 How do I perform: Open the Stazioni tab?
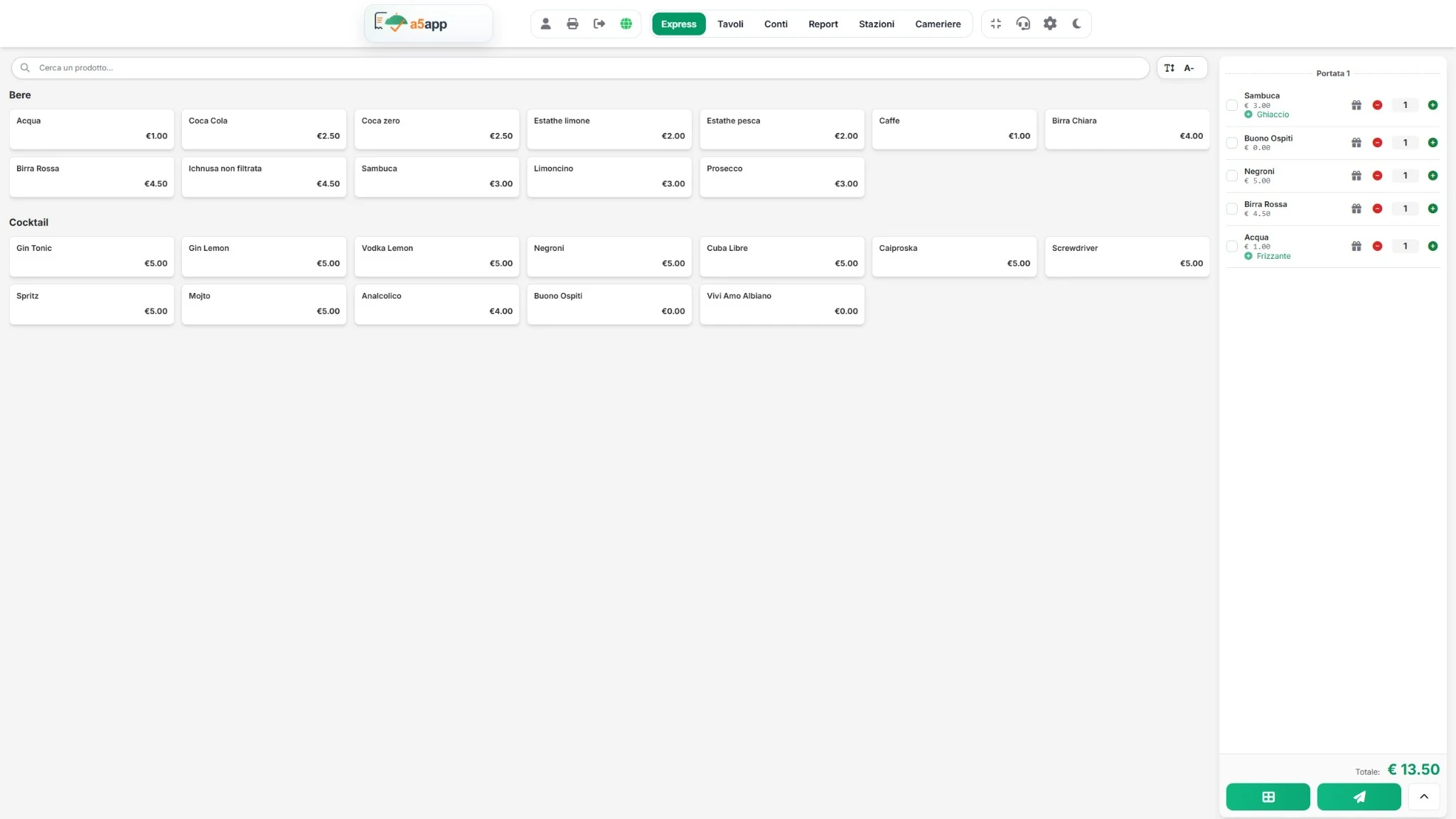point(876,23)
